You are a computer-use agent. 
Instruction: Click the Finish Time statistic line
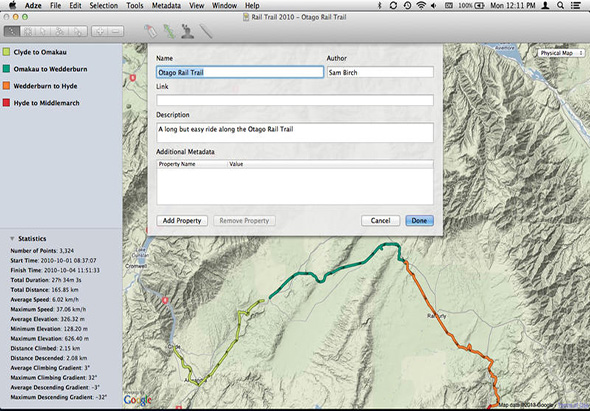click(x=55, y=270)
